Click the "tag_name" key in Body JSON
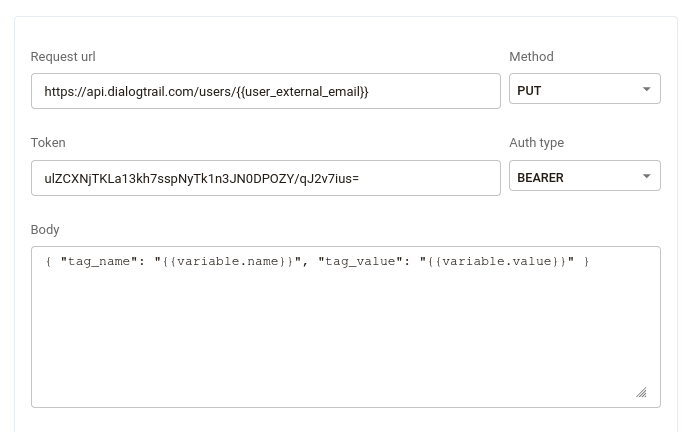The height and width of the screenshot is (432, 694). [96, 262]
